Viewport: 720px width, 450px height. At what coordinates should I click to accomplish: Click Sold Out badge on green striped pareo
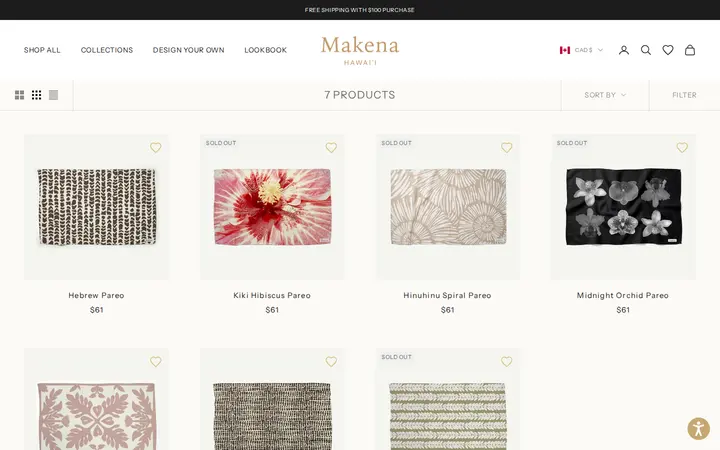[396, 357]
